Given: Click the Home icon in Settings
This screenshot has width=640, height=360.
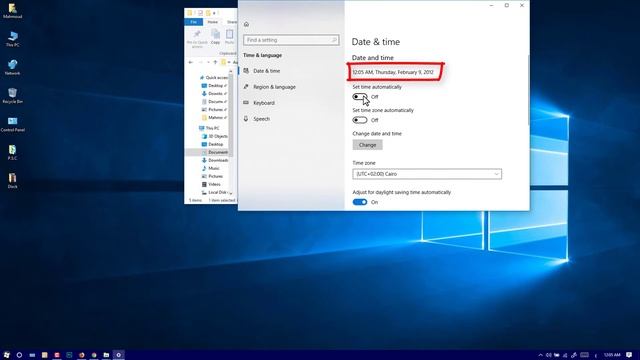Looking at the screenshot, I should coord(246,24).
